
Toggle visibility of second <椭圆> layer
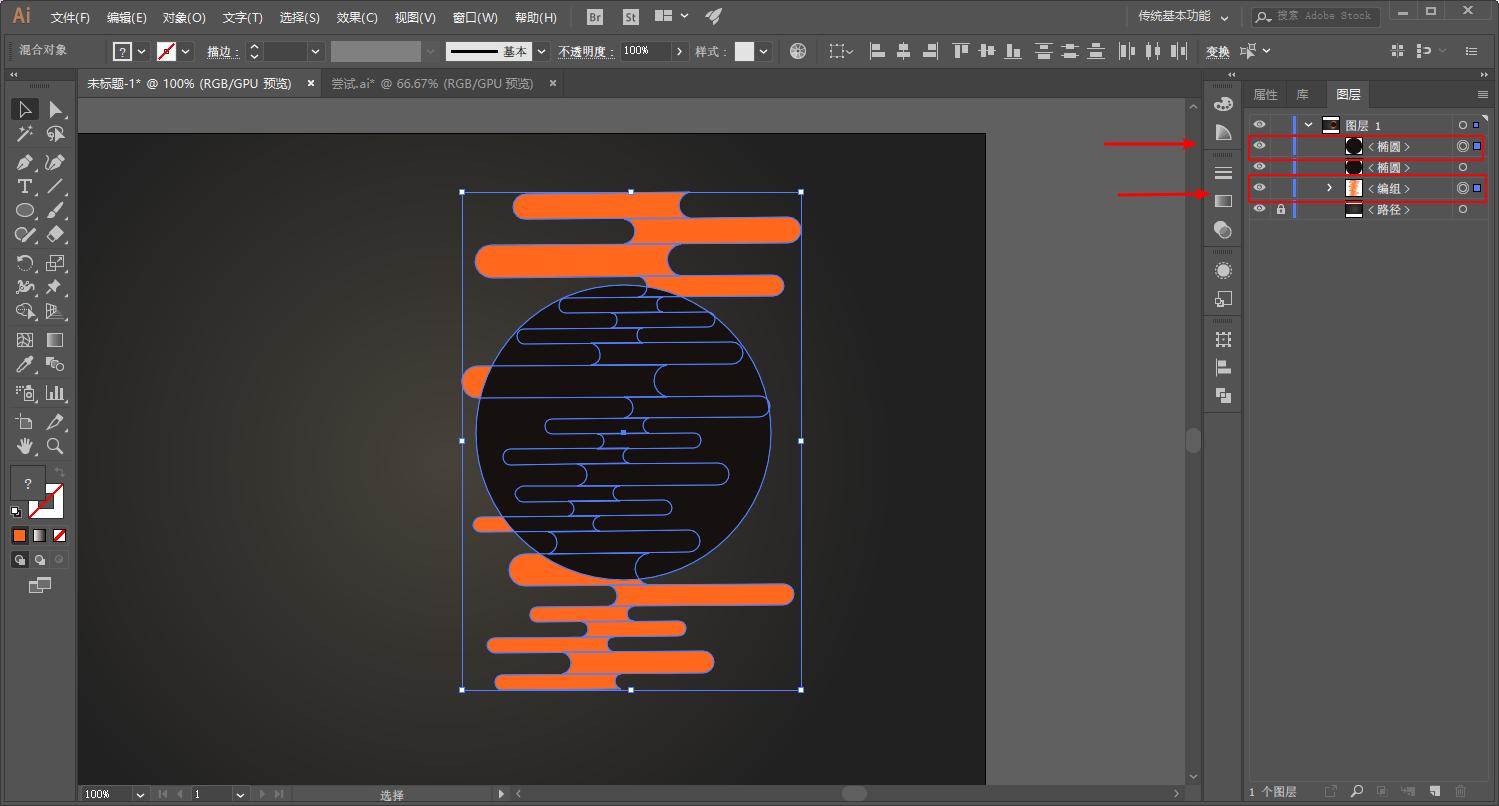1259,167
